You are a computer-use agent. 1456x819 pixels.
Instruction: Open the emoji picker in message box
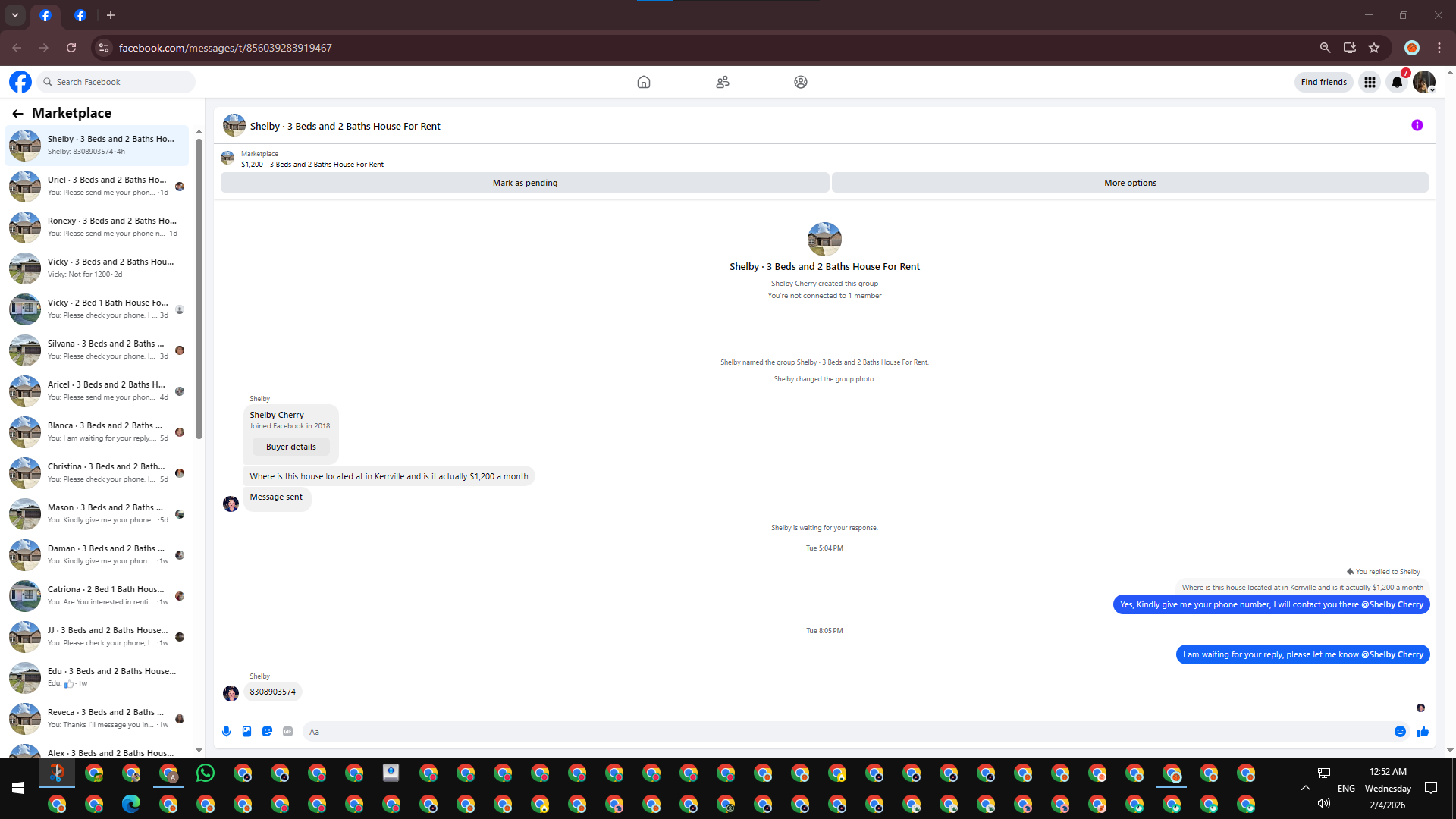coord(1400,731)
